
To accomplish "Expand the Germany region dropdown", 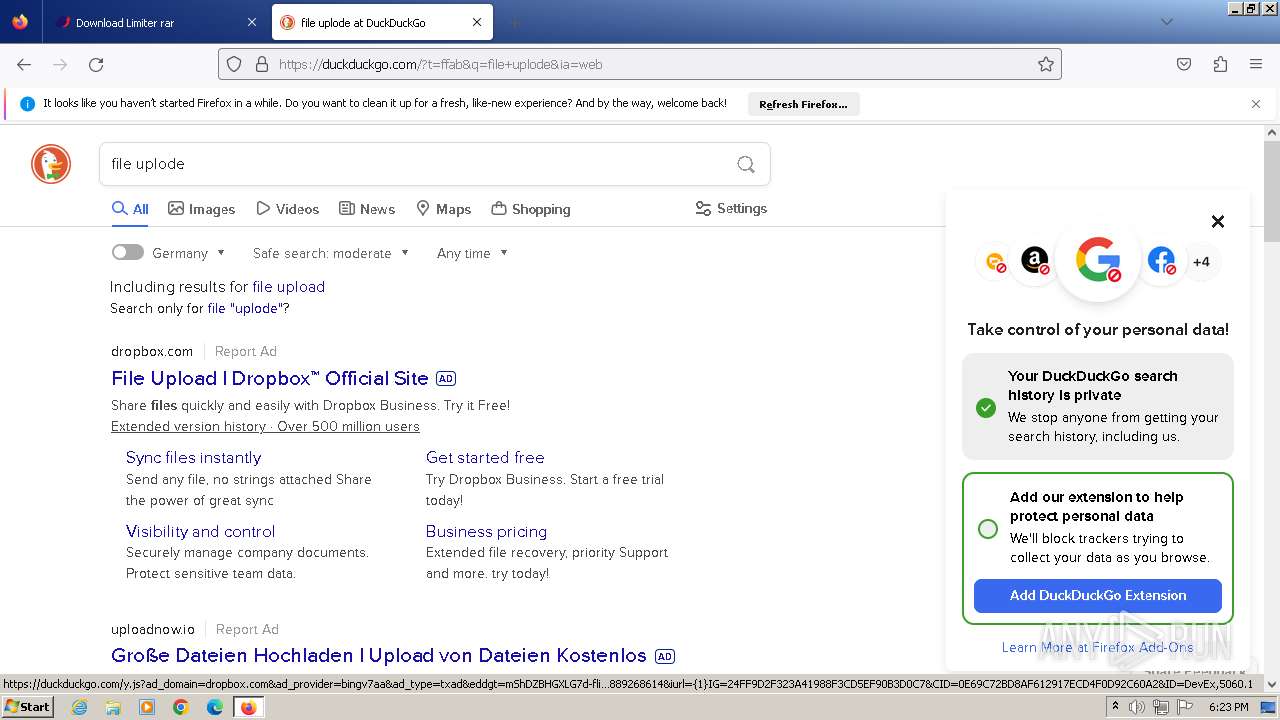I will [x=189, y=253].
